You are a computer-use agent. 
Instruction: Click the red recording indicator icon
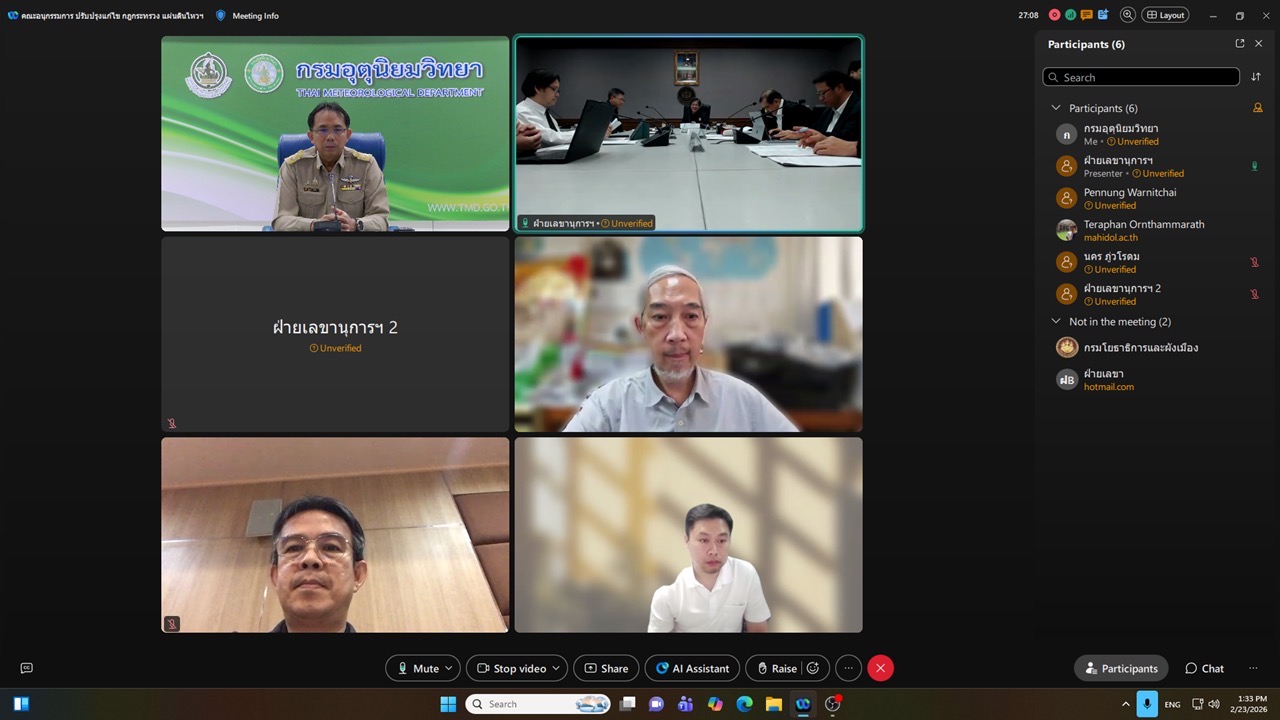[1054, 15]
